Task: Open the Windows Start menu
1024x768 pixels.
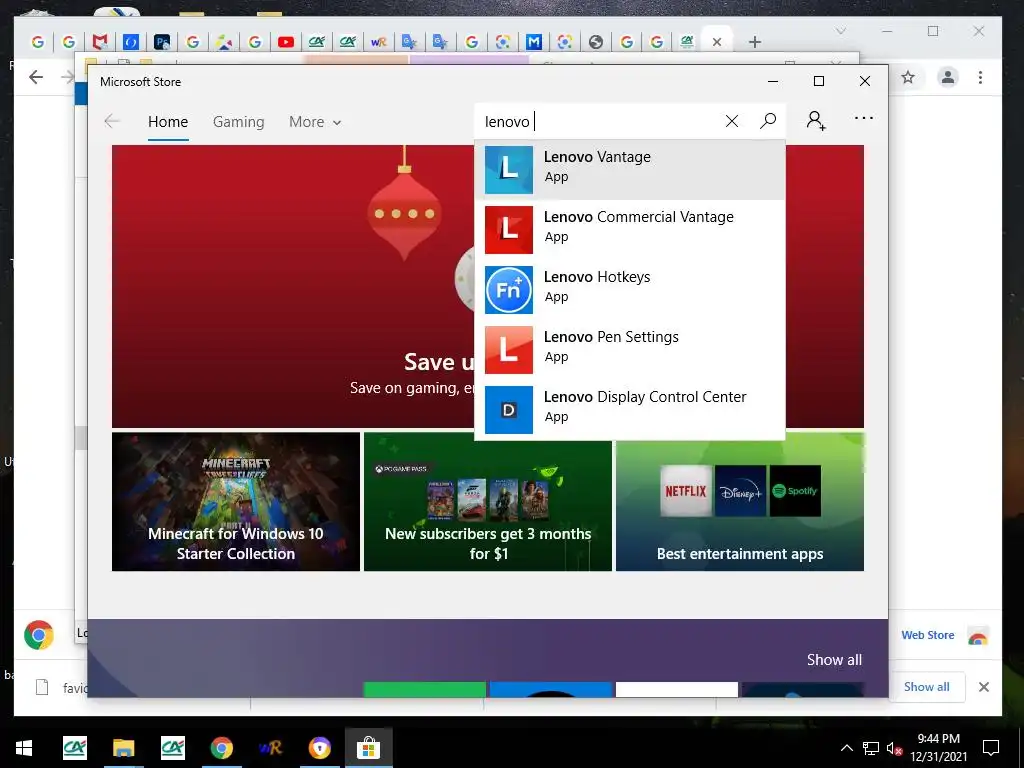Action: (x=24, y=748)
